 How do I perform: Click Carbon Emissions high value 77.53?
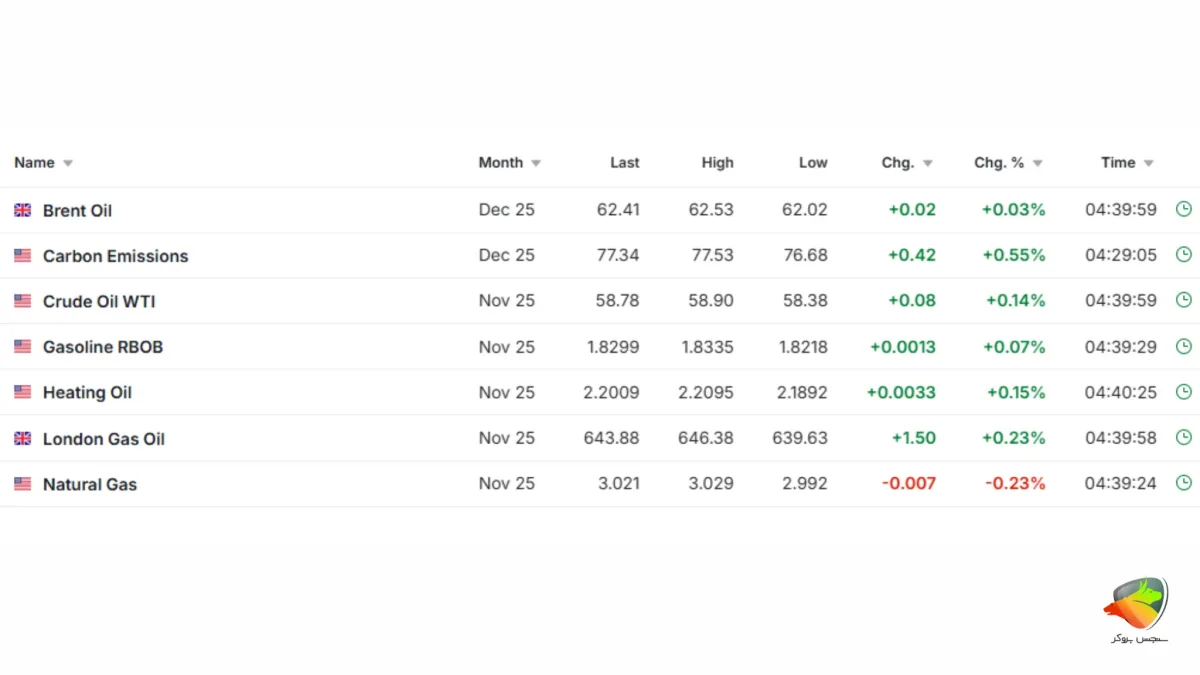coord(711,255)
